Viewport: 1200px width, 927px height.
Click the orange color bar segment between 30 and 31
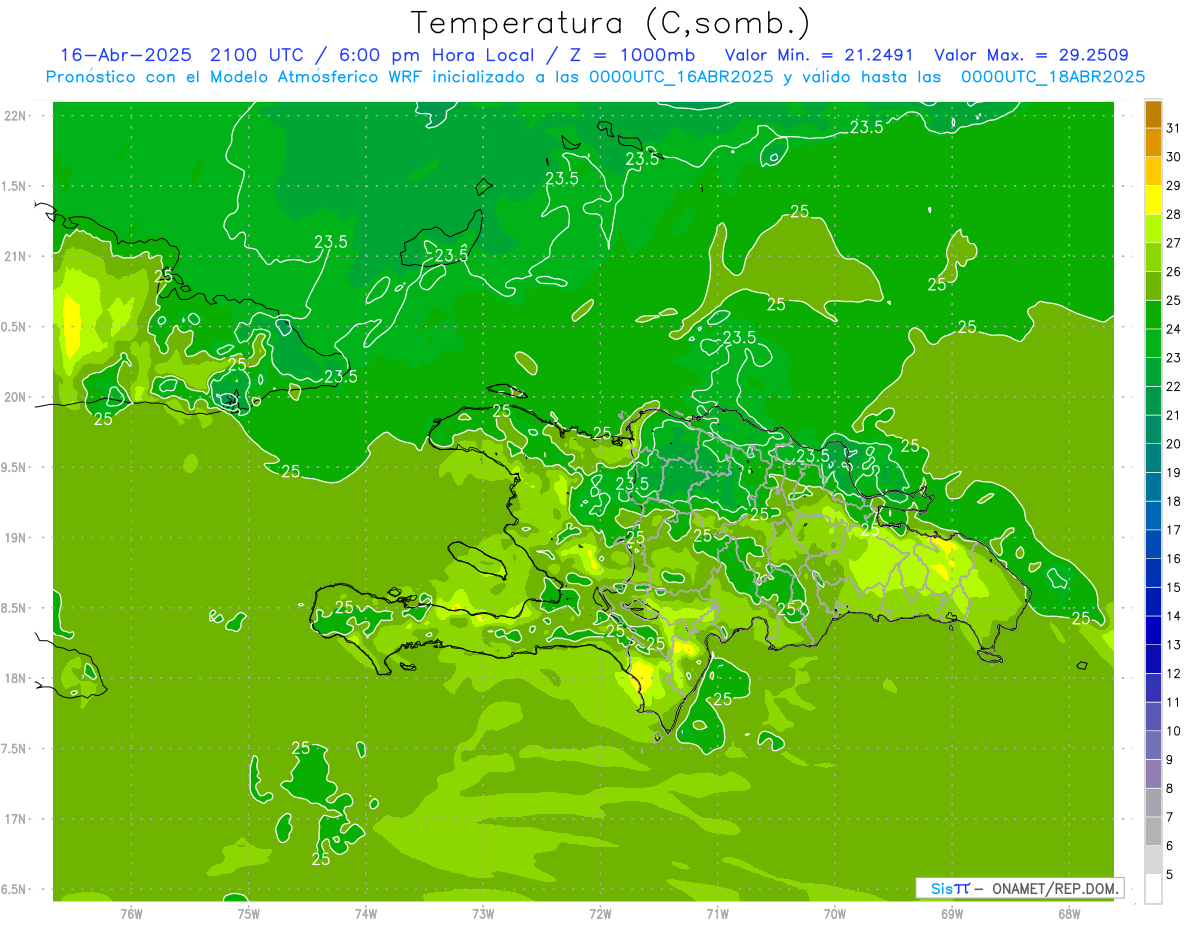click(x=1153, y=142)
